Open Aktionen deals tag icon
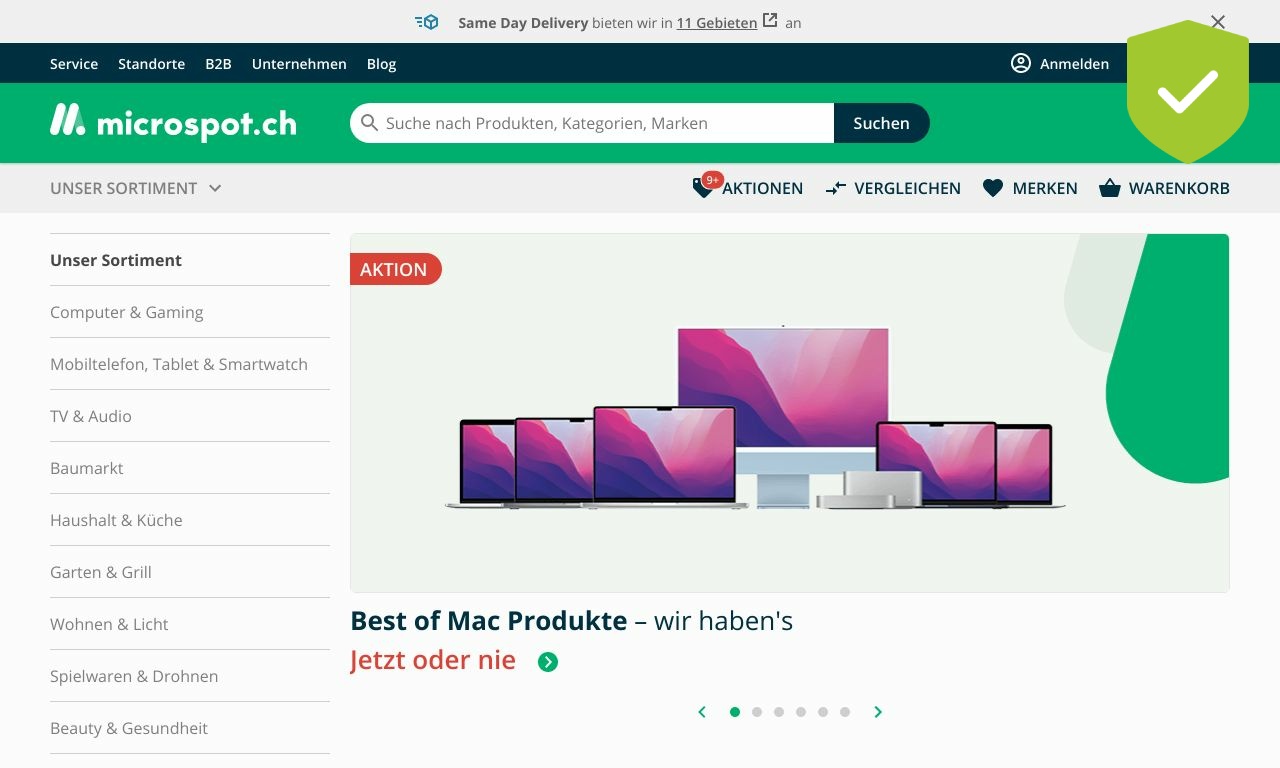Image resolution: width=1280 pixels, height=768 pixels. click(704, 188)
